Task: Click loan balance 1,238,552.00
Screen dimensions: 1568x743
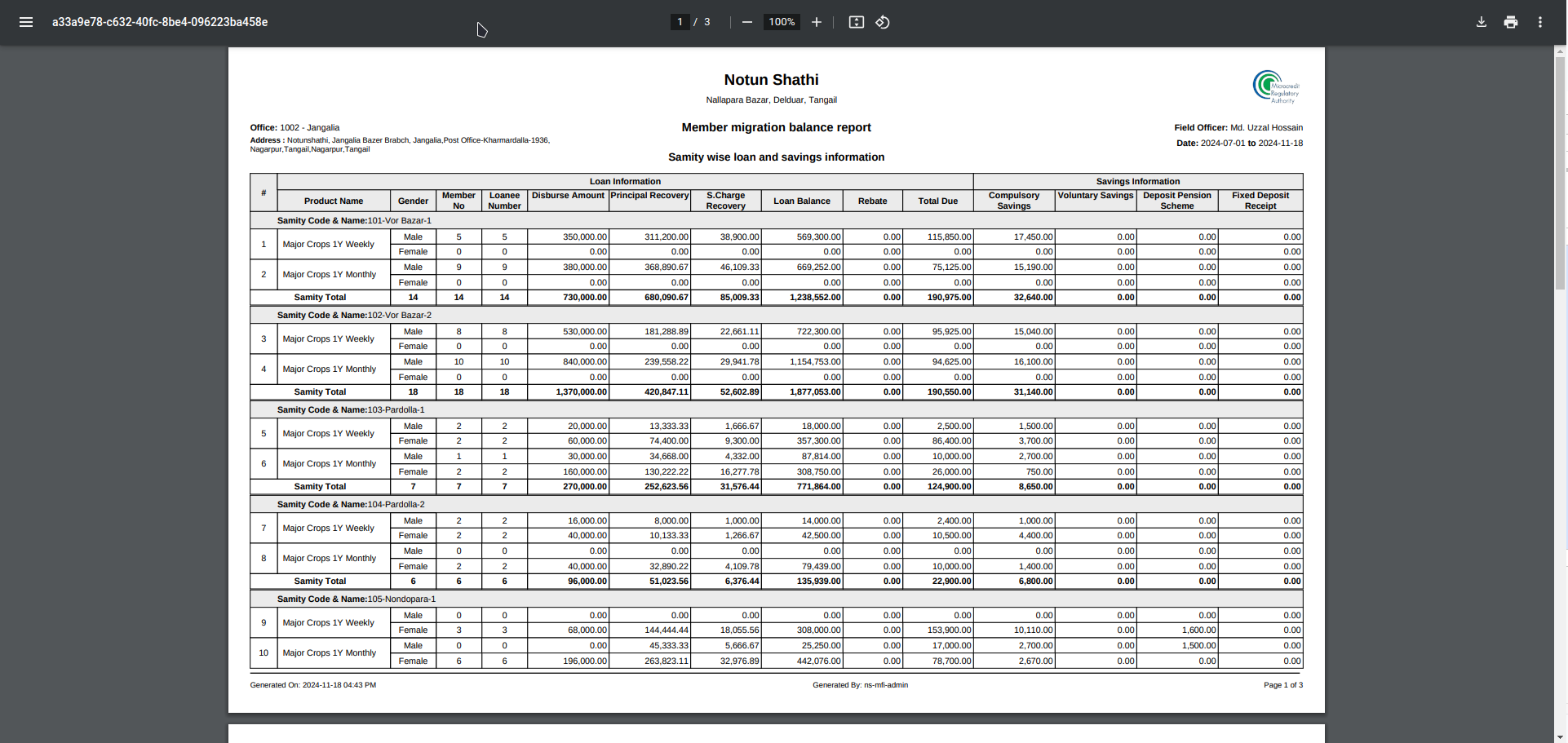Action: 815,297
